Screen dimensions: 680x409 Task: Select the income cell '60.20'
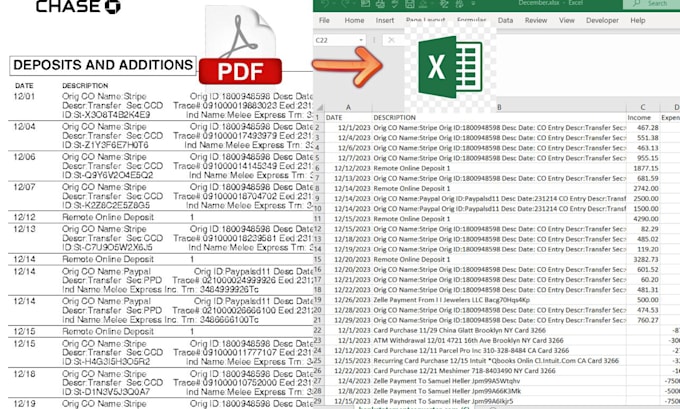643,280
